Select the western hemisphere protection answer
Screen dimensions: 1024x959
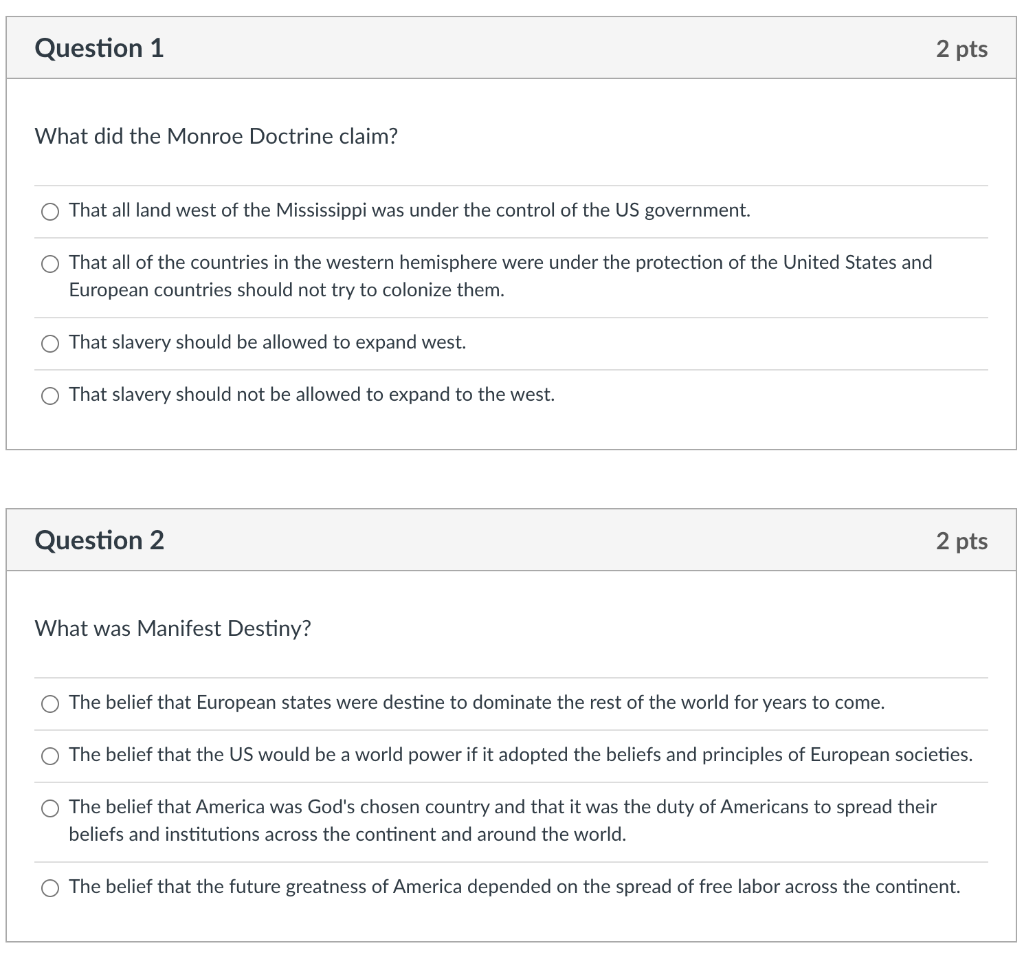(49, 263)
